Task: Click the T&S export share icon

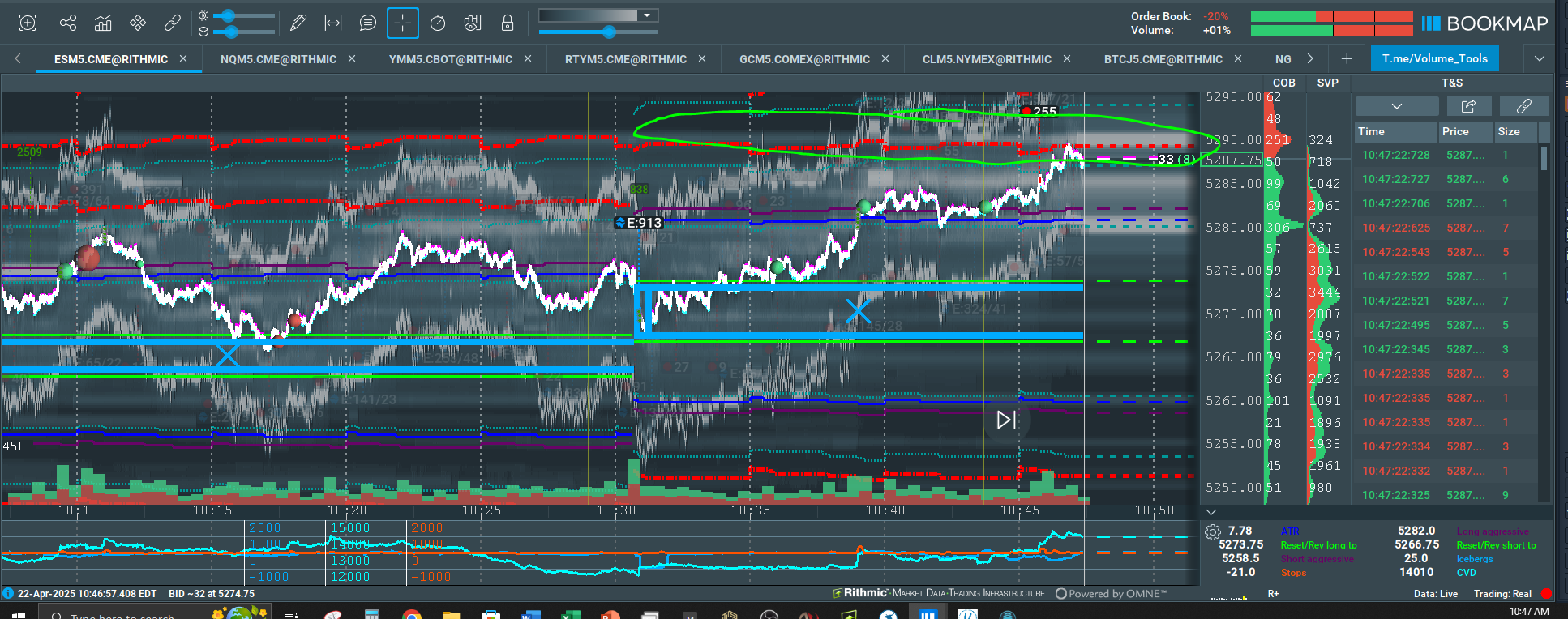Action: point(1468,106)
